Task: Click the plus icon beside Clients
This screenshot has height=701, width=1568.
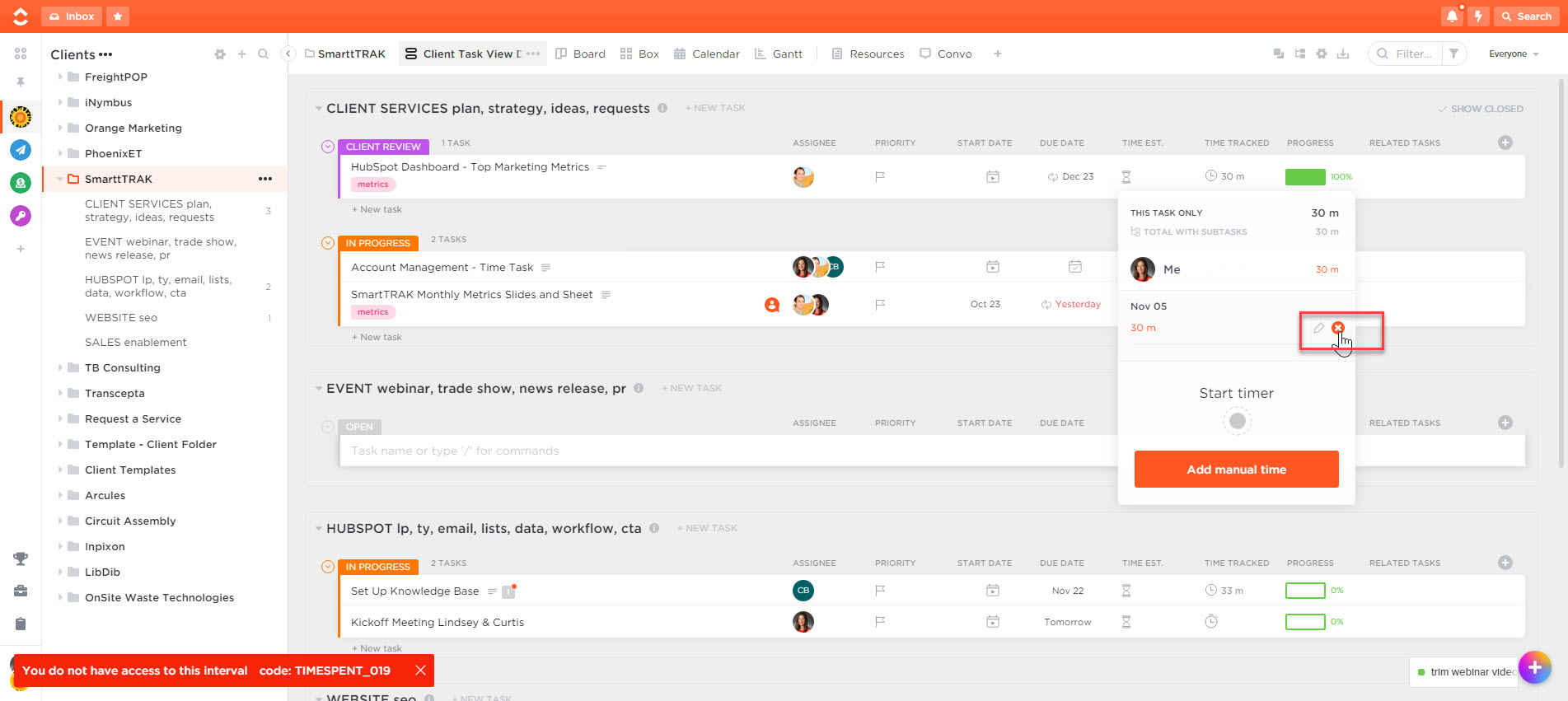Action: 241,54
